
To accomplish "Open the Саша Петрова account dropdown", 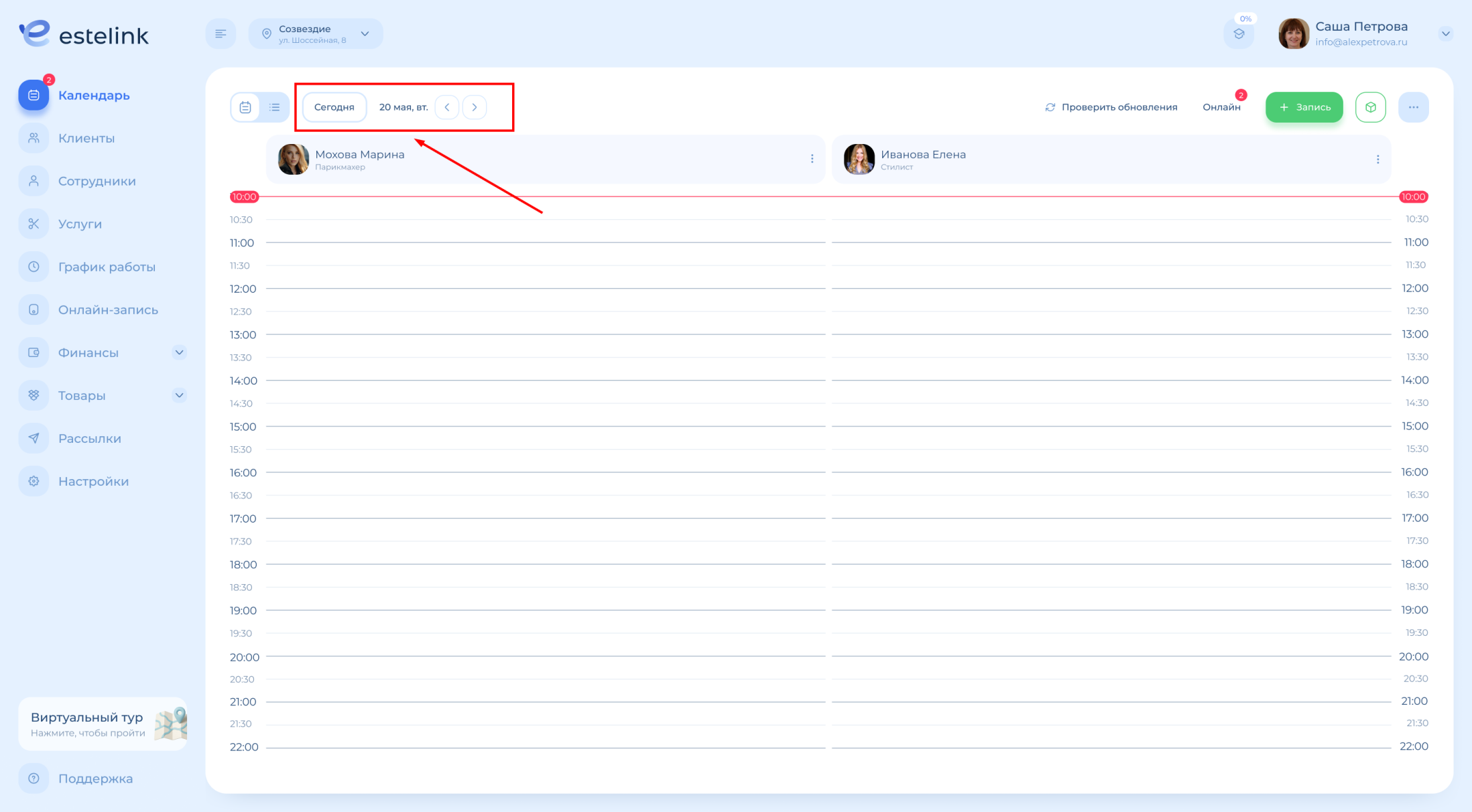I will pyautogui.click(x=1446, y=33).
